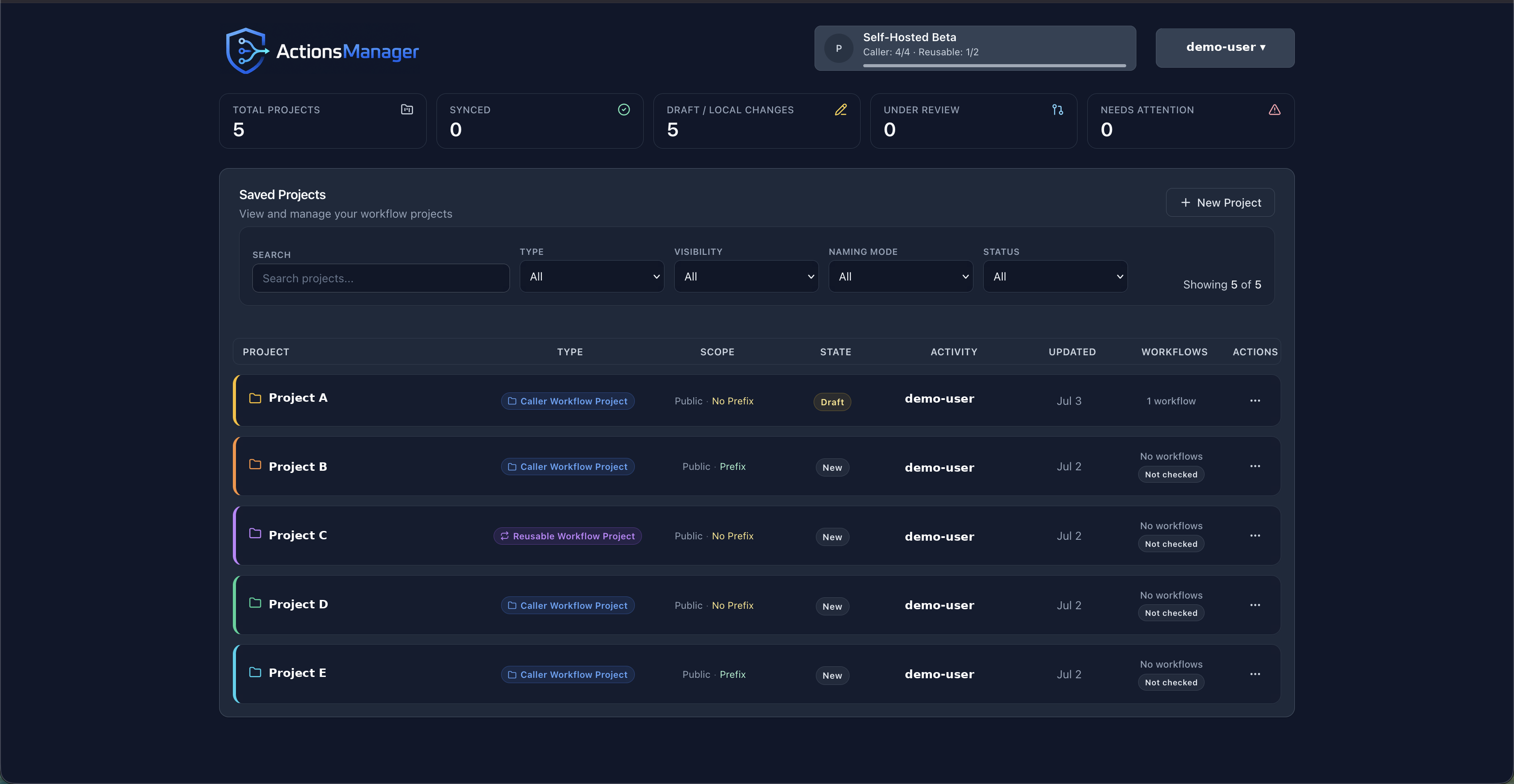Screen dimensions: 1514x784
Task: Open the Project D name
Action: 298,604
